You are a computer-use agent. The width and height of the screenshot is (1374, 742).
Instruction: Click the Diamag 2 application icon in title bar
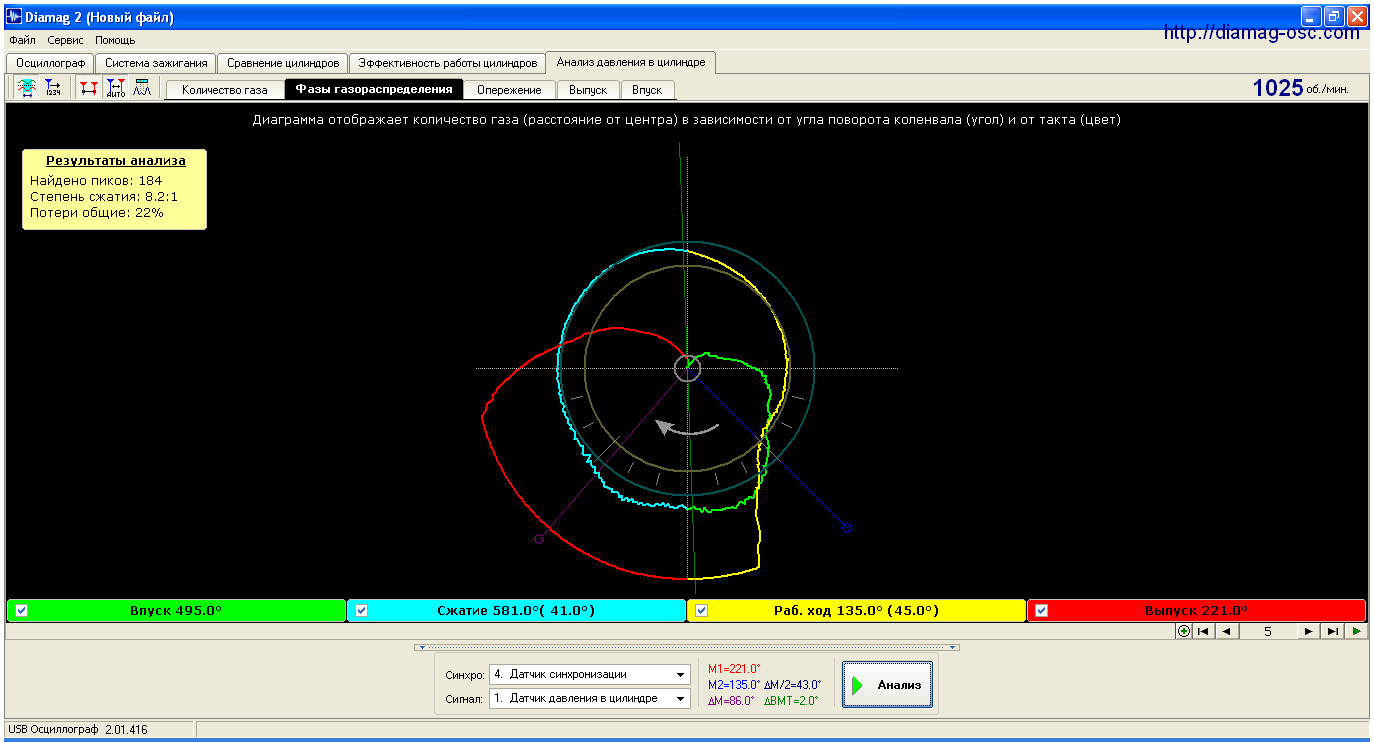pyautogui.click(x=14, y=17)
